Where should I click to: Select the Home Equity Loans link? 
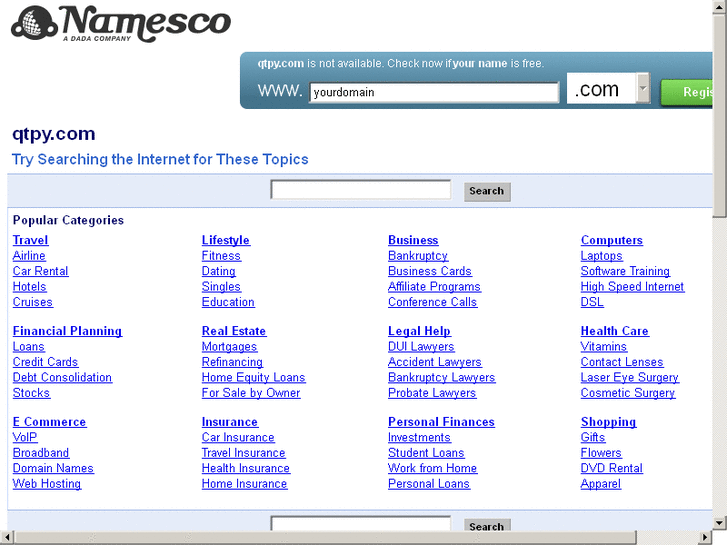254,378
